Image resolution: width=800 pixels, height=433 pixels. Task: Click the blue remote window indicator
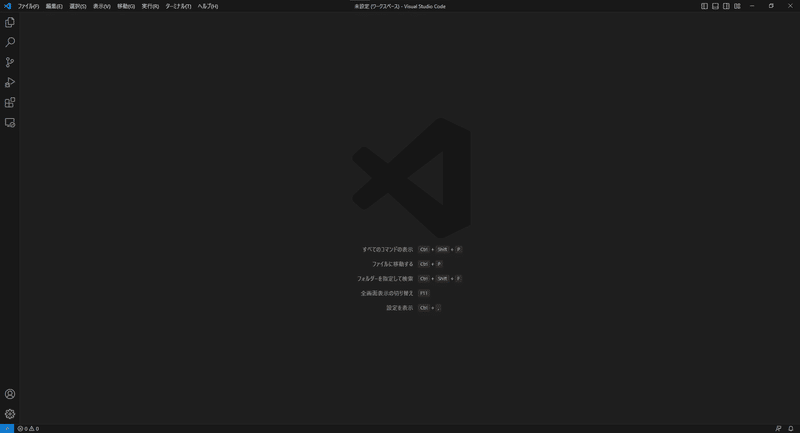coord(7,428)
